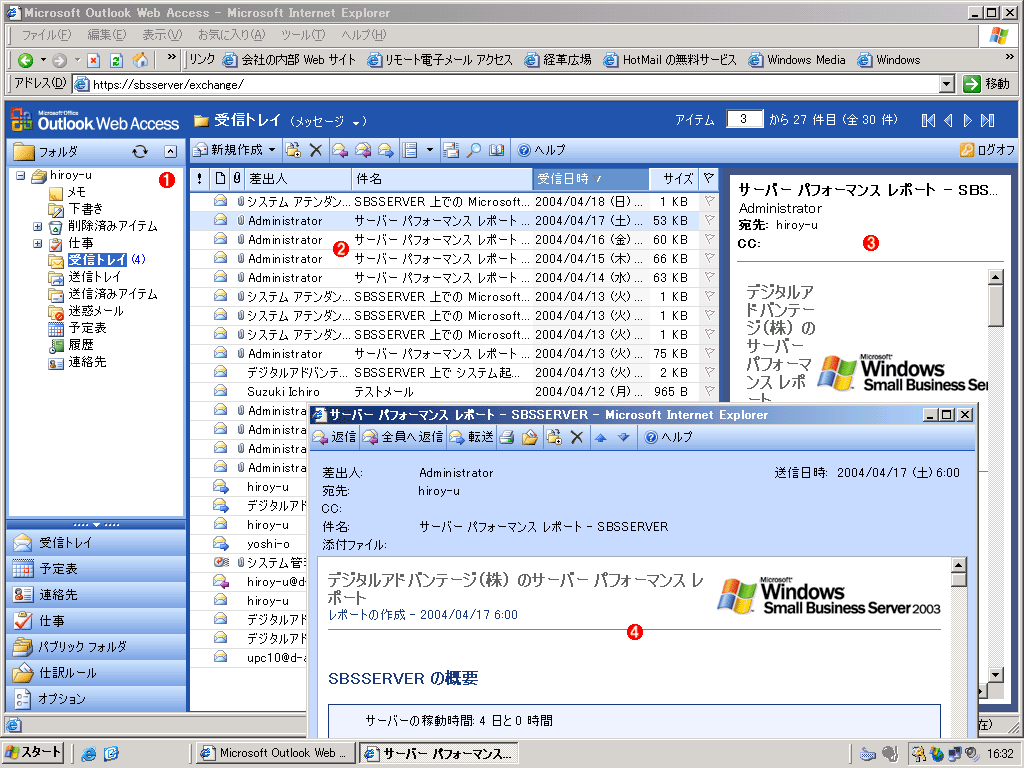Go to previous page of messages

coord(948,120)
